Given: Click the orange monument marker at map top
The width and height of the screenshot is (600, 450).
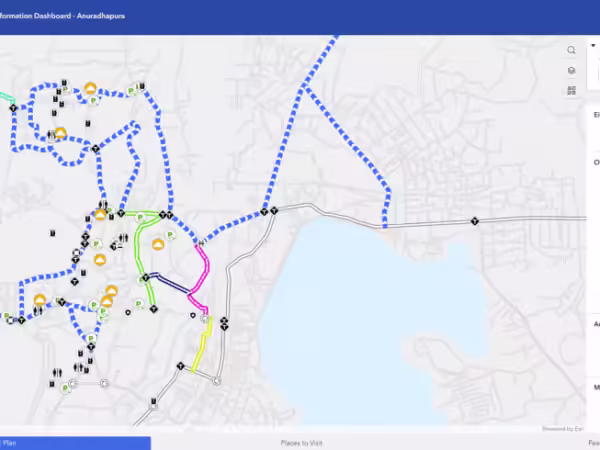Looking at the screenshot, I should 90,89.
